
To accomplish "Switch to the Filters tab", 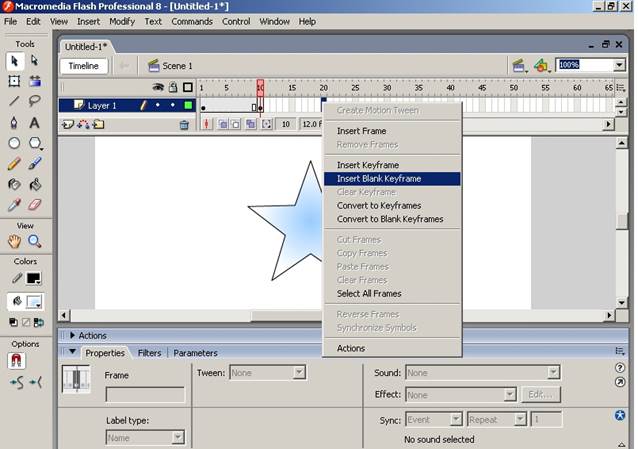I will [x=149, y=353].
